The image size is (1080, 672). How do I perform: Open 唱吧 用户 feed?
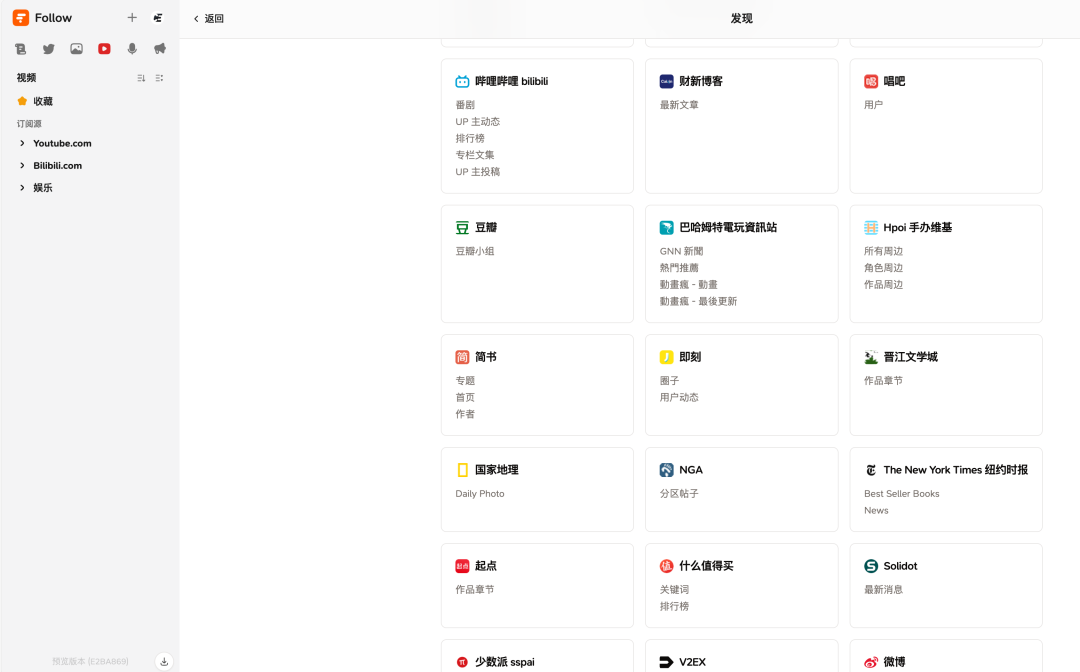[x=873, y=105]
